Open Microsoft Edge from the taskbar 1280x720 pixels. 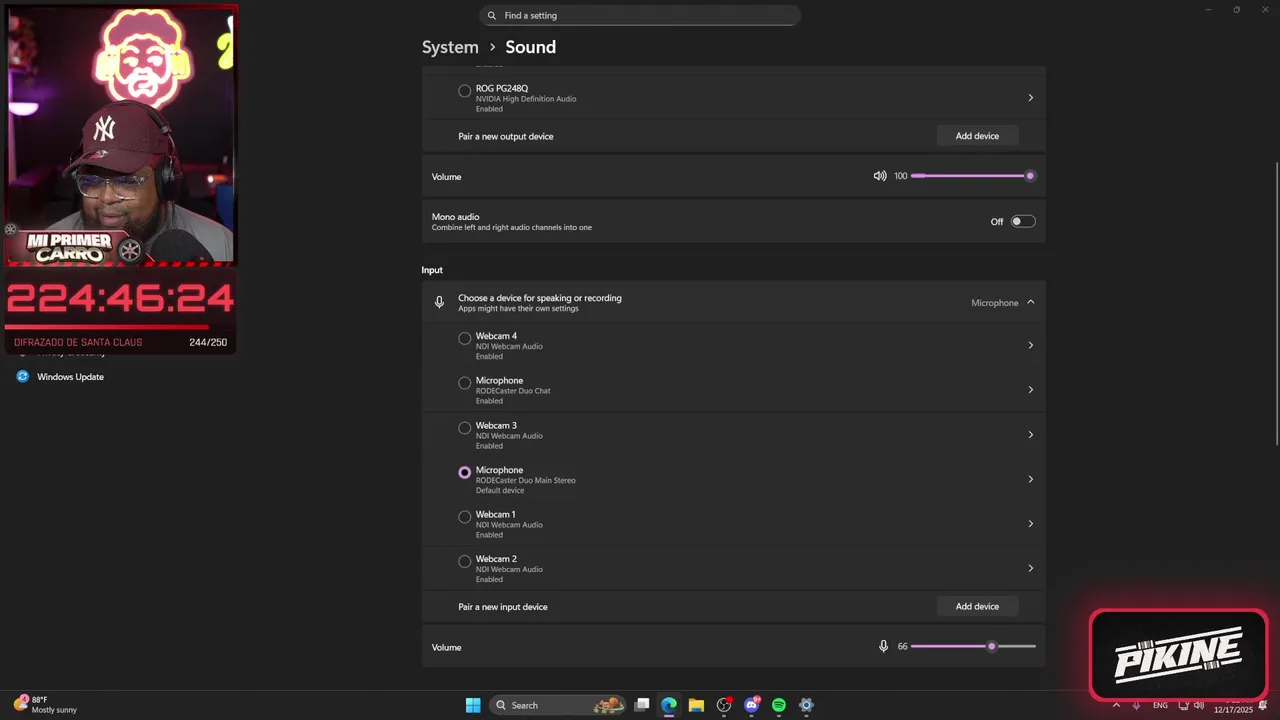[x=669, y=705]
